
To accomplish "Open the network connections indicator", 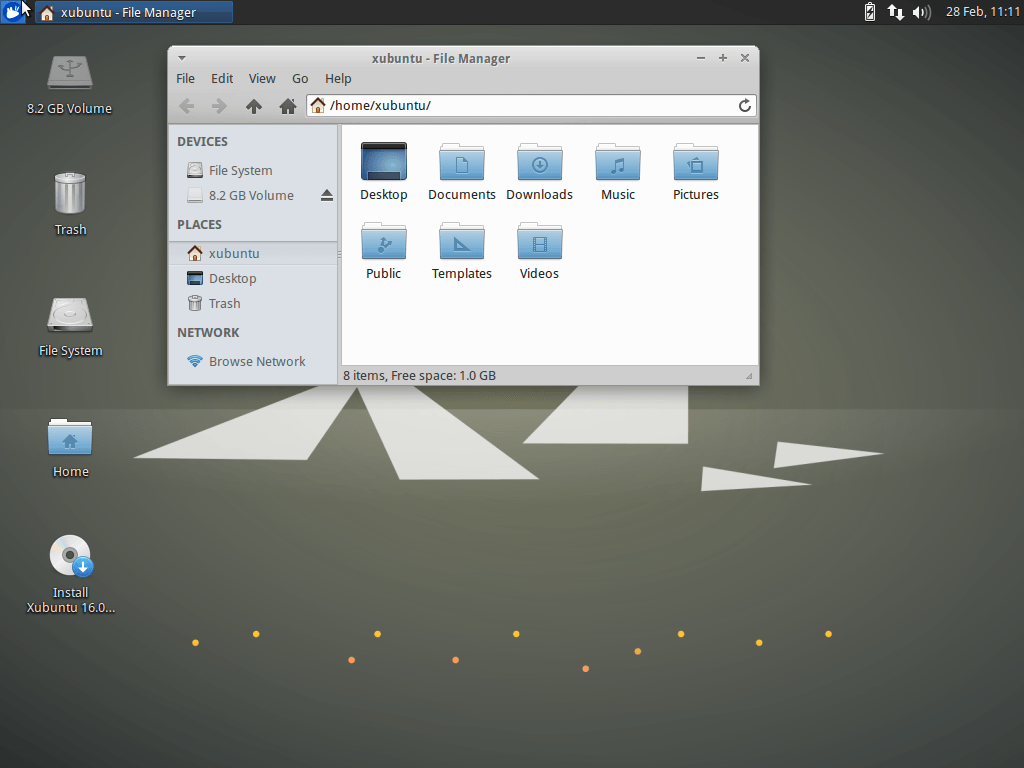I will 895,12.
